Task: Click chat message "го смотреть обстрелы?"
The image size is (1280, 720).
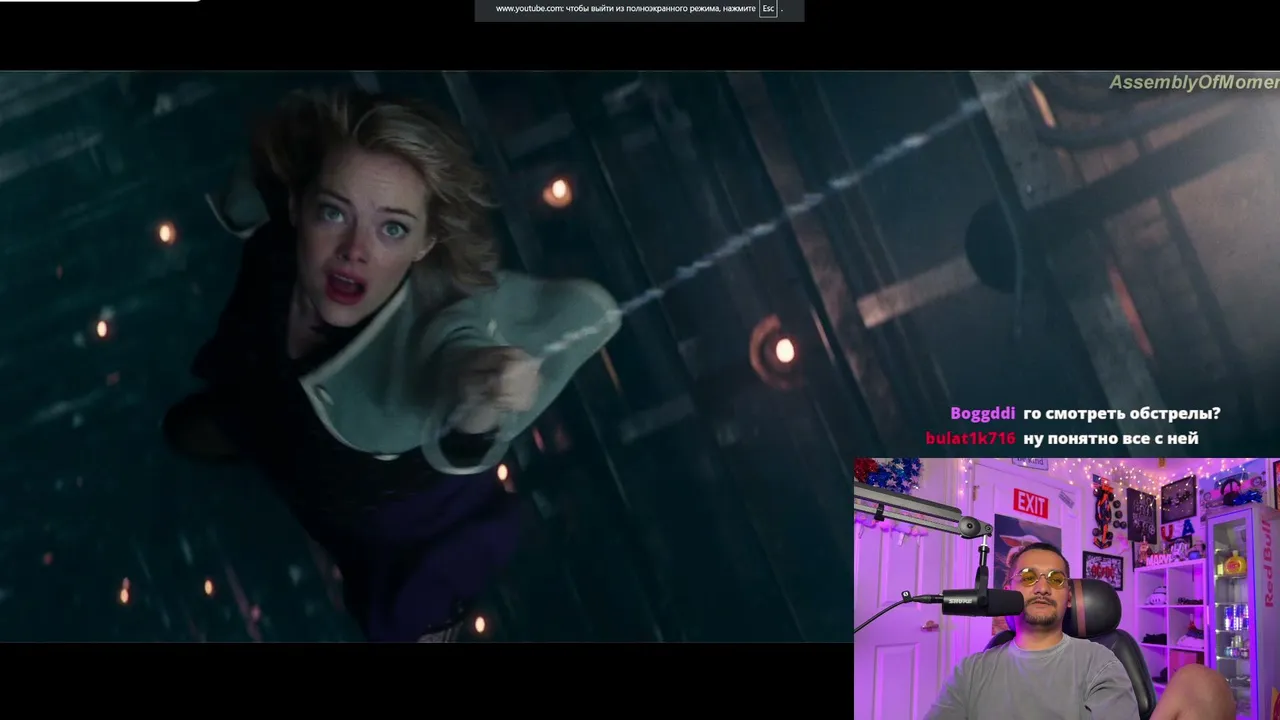Action: (1122, 414)
